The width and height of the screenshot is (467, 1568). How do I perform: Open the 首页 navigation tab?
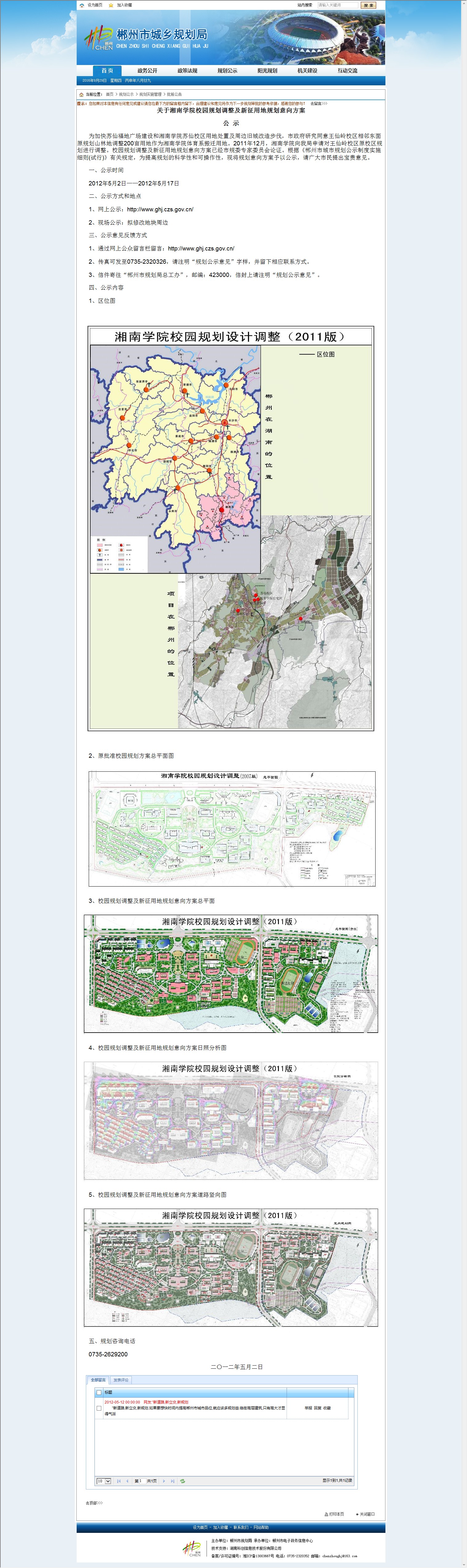click(x=107, y=71)
